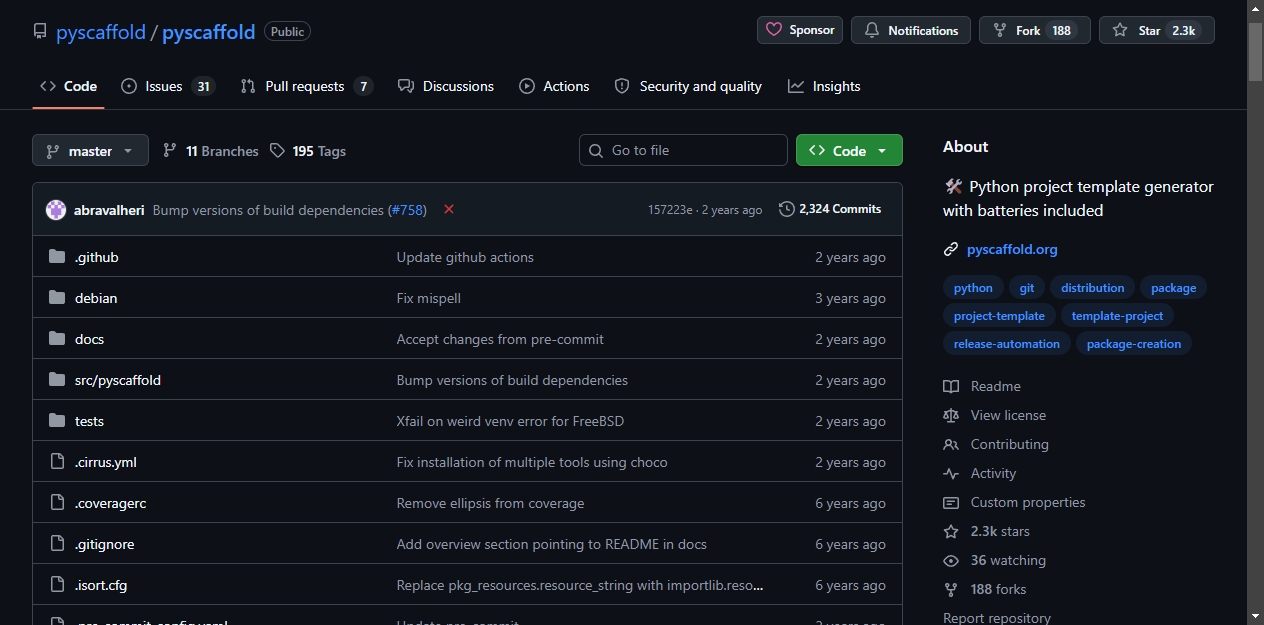
Task: Switch to the Issues tab
Action: (167, 86)
